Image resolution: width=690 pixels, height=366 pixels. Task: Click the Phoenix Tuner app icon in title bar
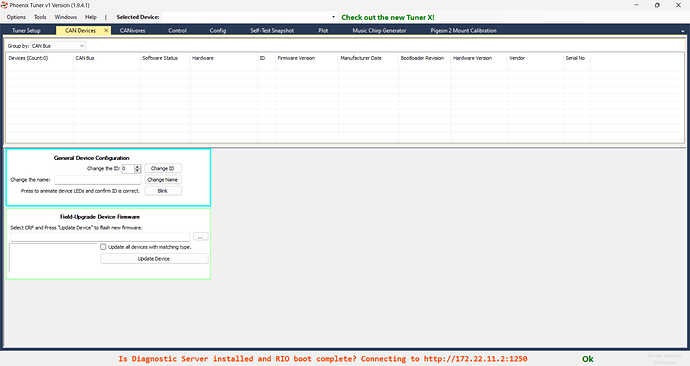click(4, 5)
